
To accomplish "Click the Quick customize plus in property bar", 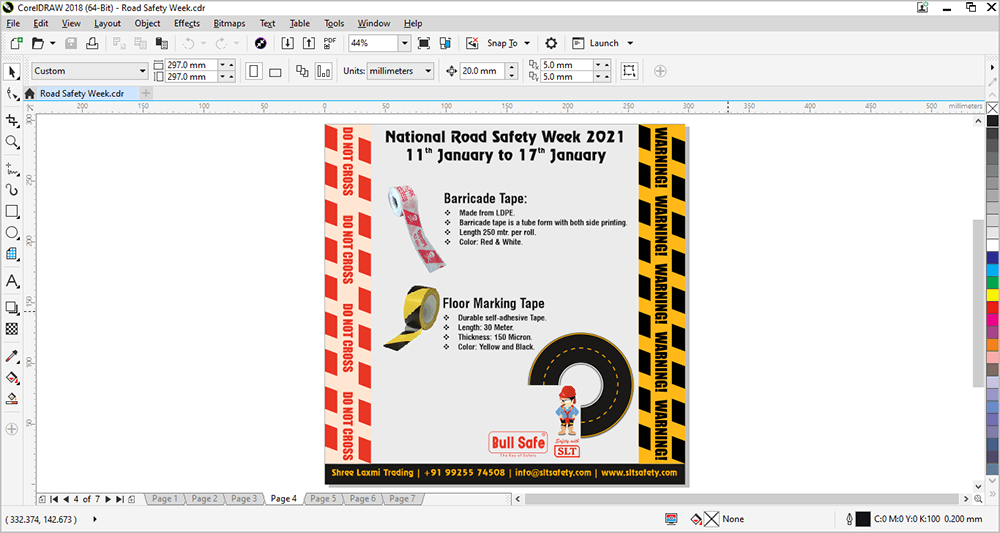I will [660, 71].
